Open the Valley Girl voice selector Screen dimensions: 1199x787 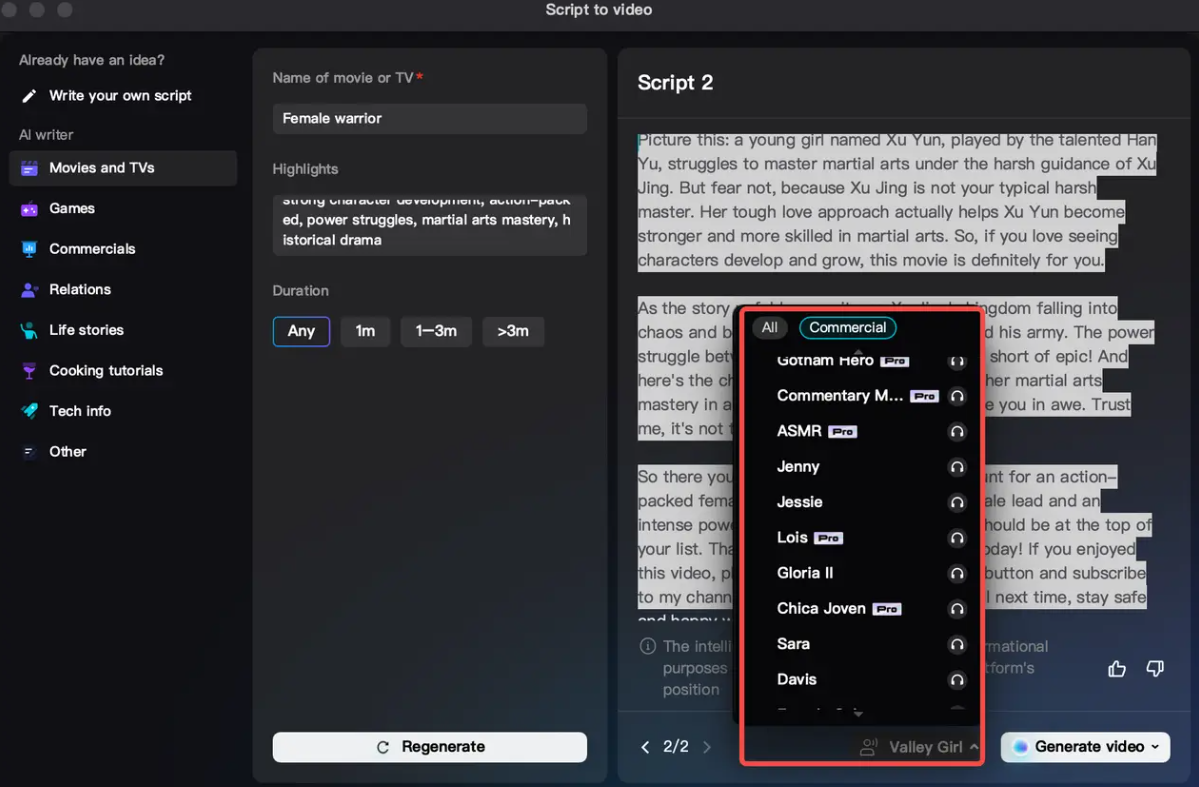pos(917,746)
